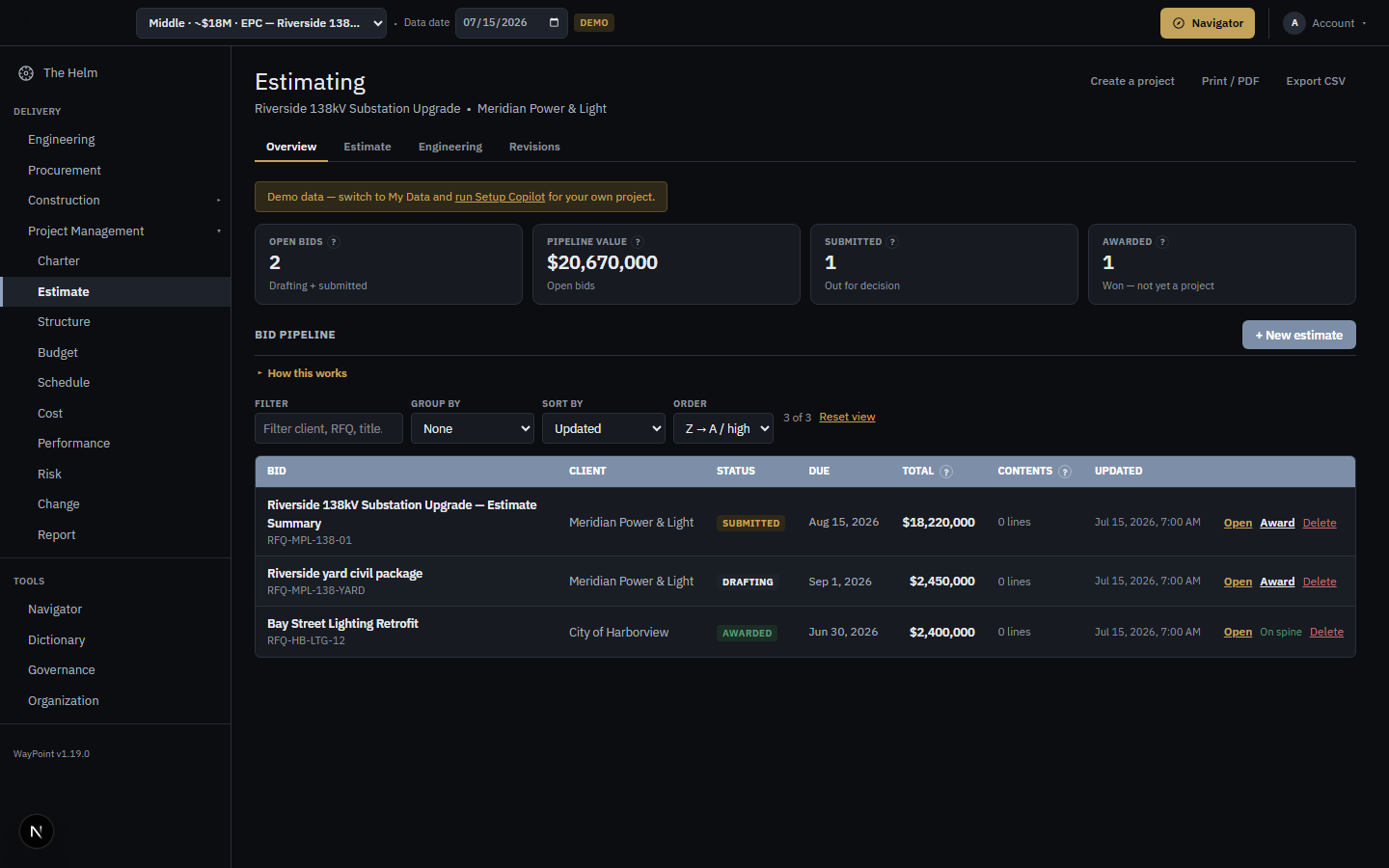Click Export CSV
Screen dimensions: 1389x868
tap(1316, 81)
